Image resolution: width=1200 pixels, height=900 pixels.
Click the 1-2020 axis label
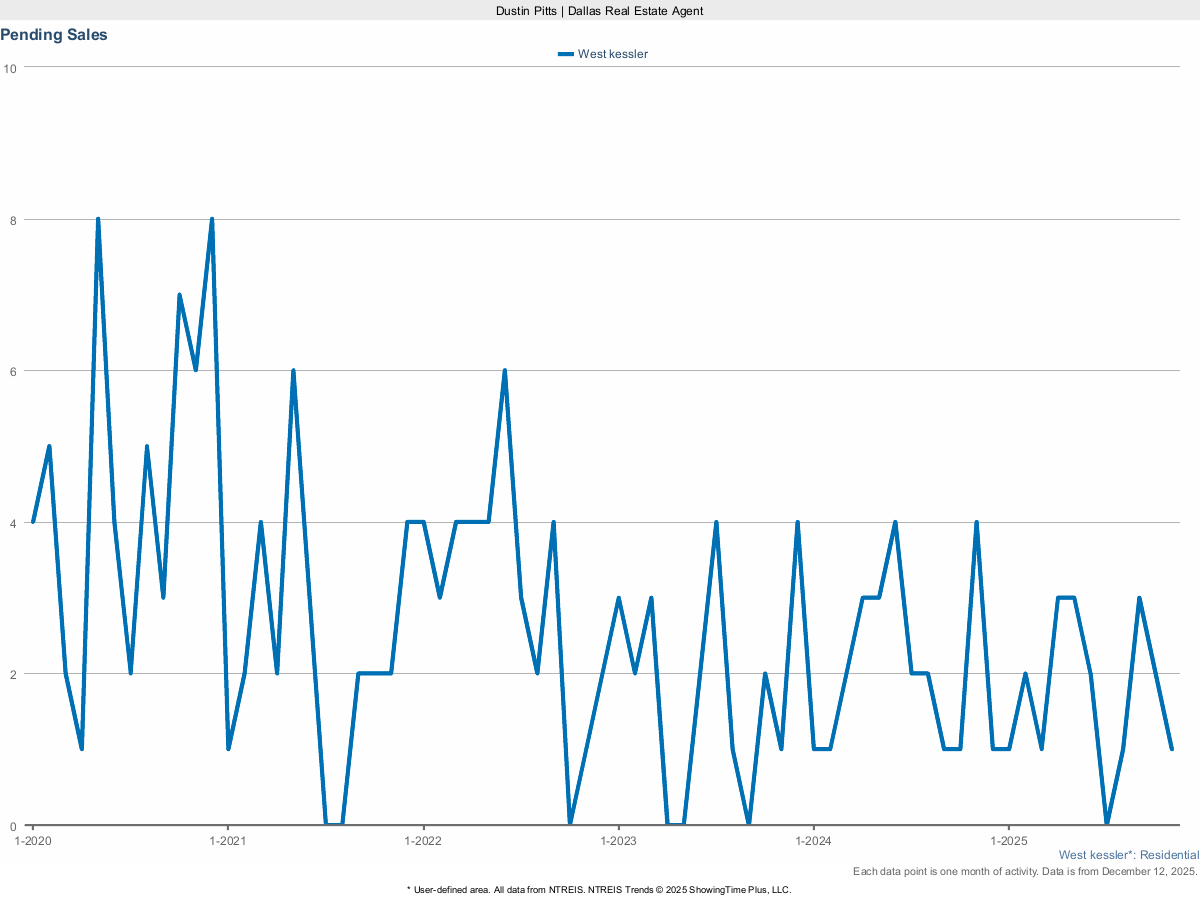(33, 841)
